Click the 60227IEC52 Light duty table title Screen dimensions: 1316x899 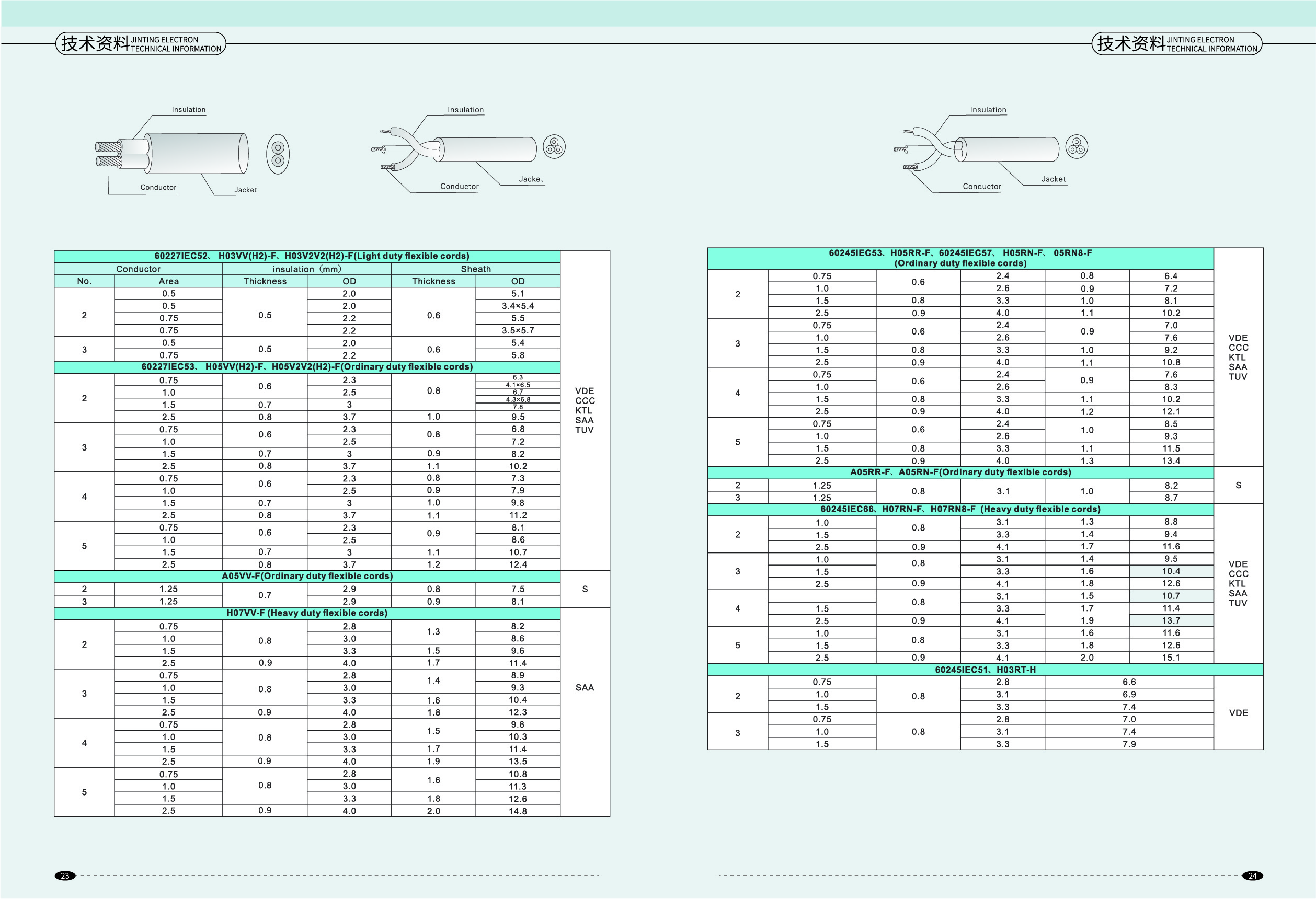pyautogui.click(x=307, y=256)
